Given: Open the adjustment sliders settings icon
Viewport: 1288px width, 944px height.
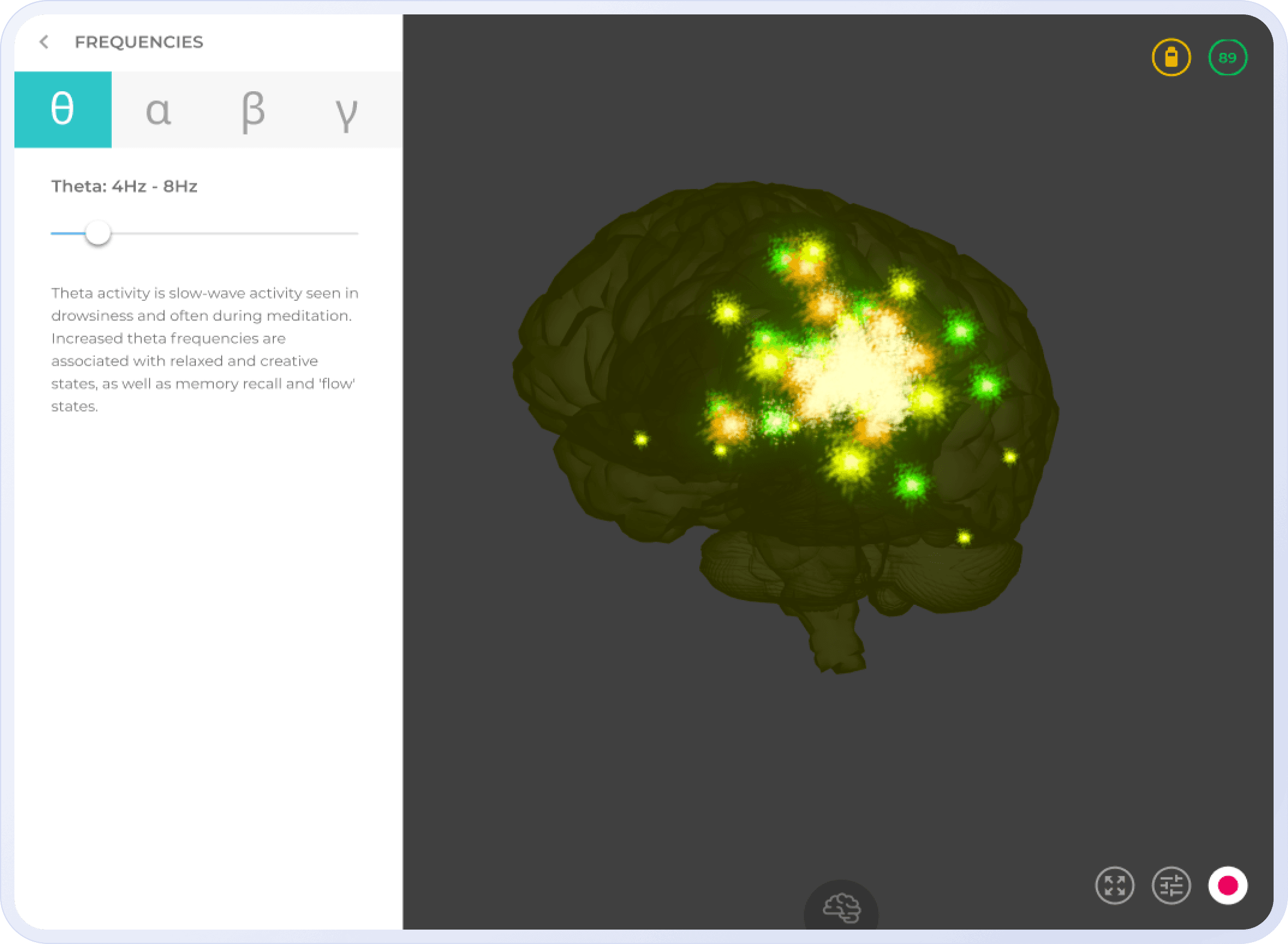Looking at the screenshot, I should [x=1171, y=885].
